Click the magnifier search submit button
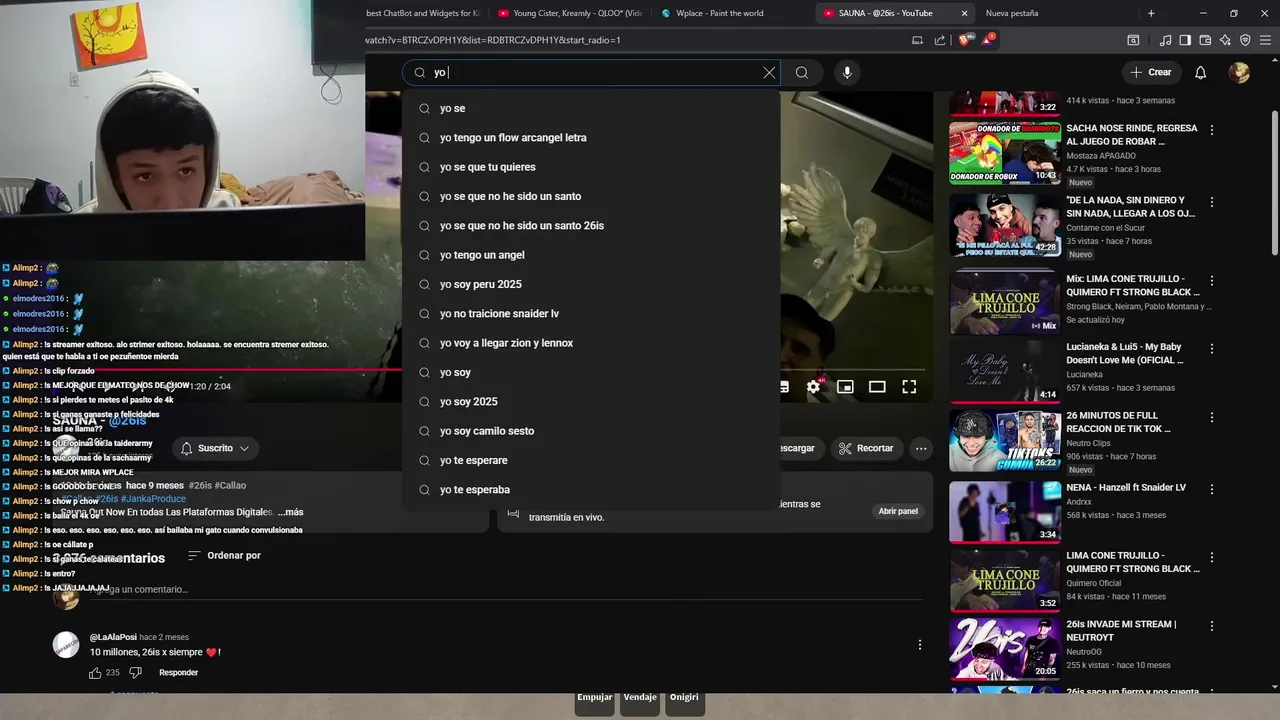This screenshot has width=1280, height=720. tap(802, 72)
